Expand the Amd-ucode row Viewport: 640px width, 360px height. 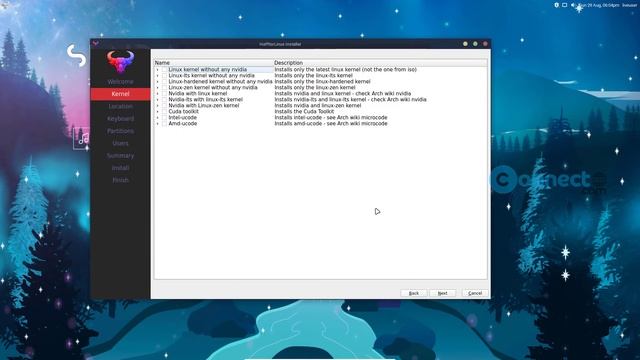(x=158, y=123)
